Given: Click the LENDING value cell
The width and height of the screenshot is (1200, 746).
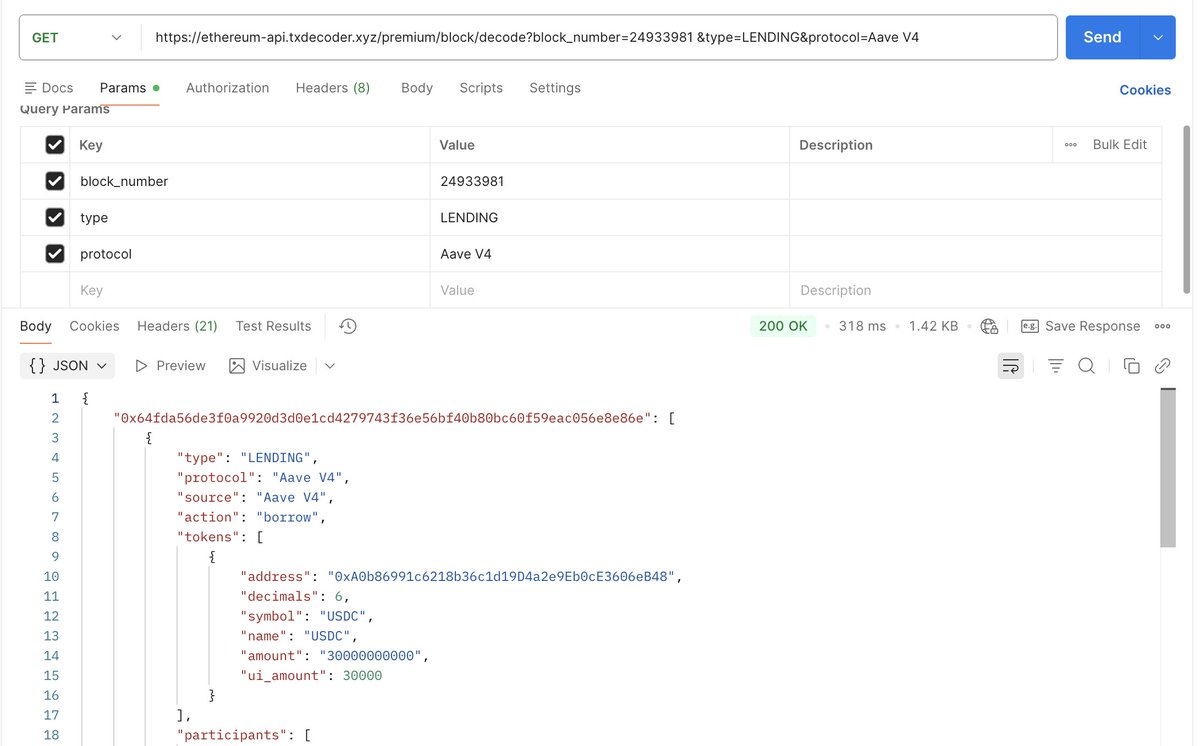Looking at the screenshot, I should [610, 217].
